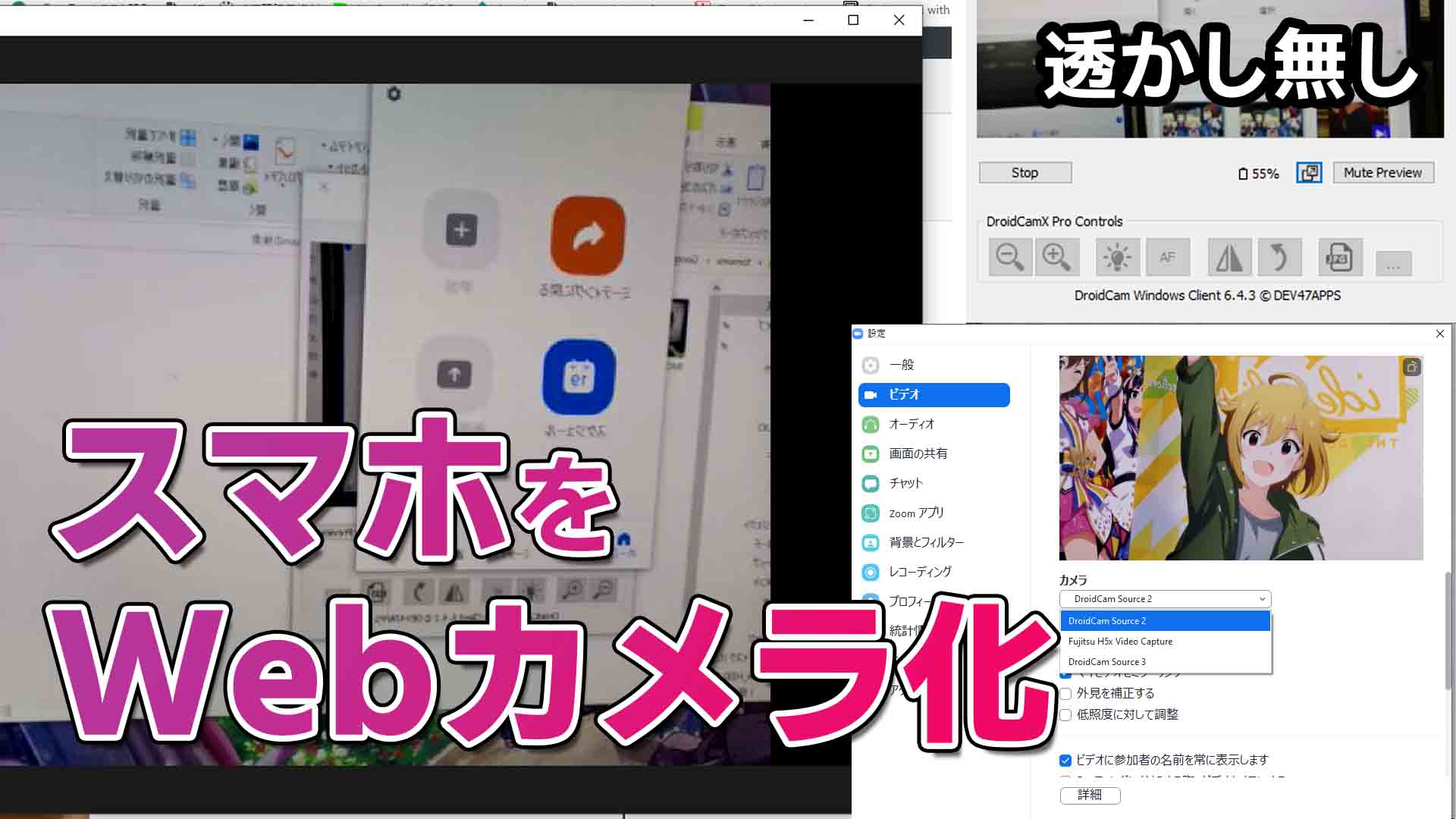The width and height of the screenshot is (1456, 819).
Task: Close the large preview window
Action: (x=899, y=20)
